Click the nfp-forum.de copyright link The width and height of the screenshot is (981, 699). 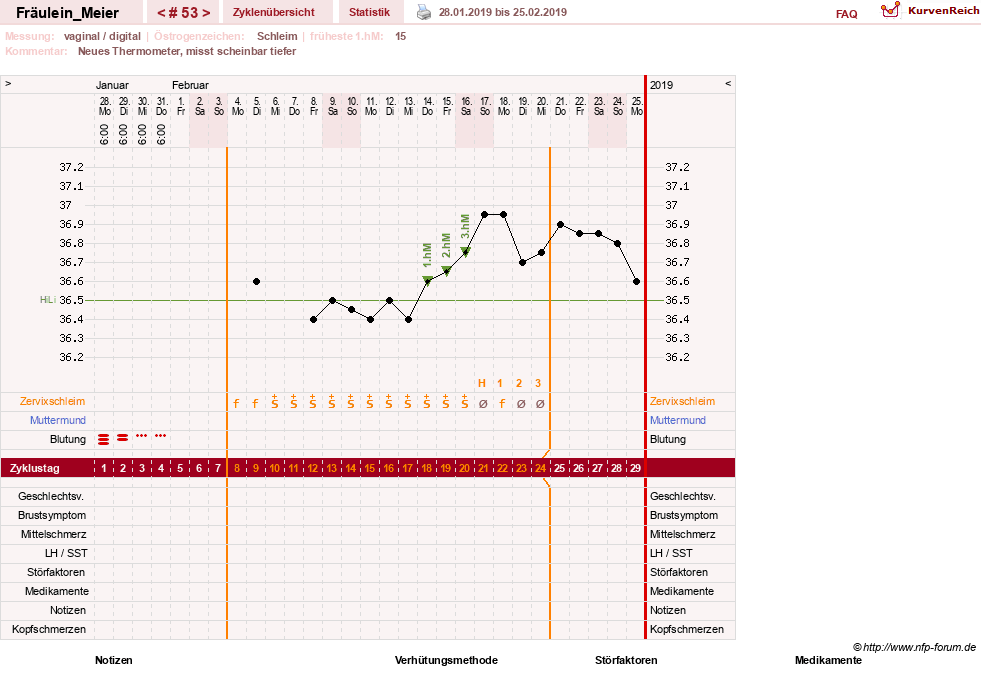(x=914, y=647)
